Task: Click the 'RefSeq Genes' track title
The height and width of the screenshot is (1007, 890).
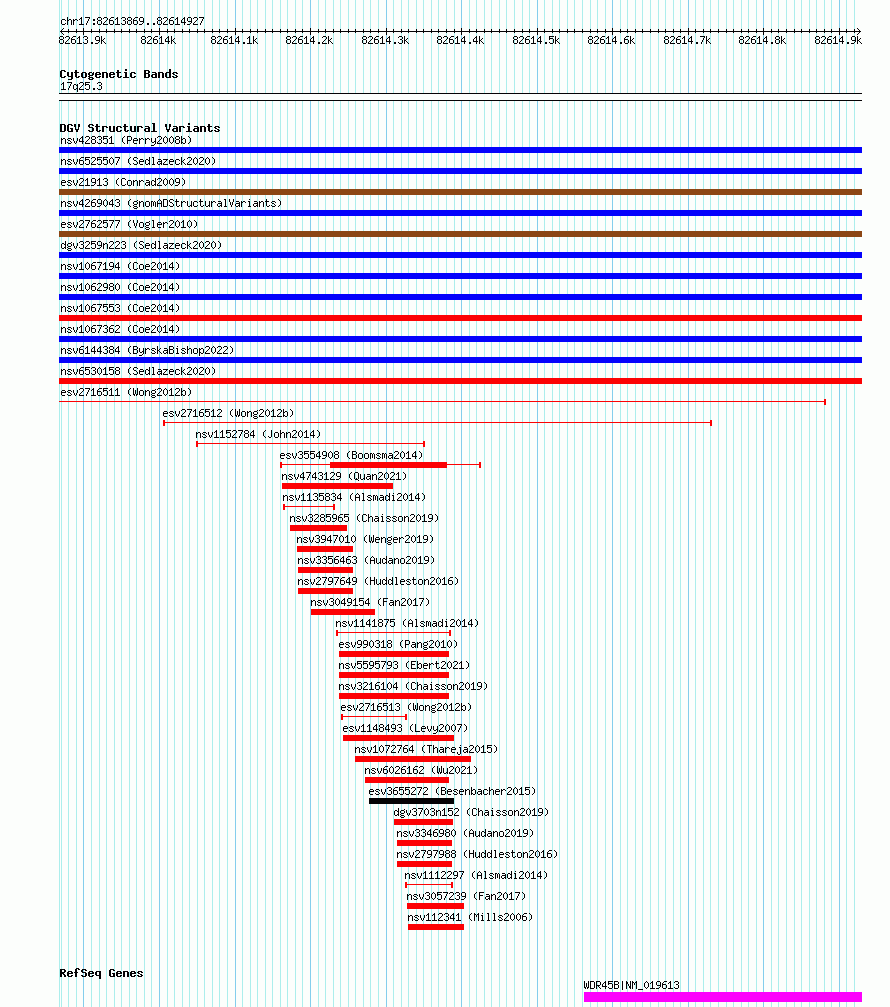Action: 101,973
